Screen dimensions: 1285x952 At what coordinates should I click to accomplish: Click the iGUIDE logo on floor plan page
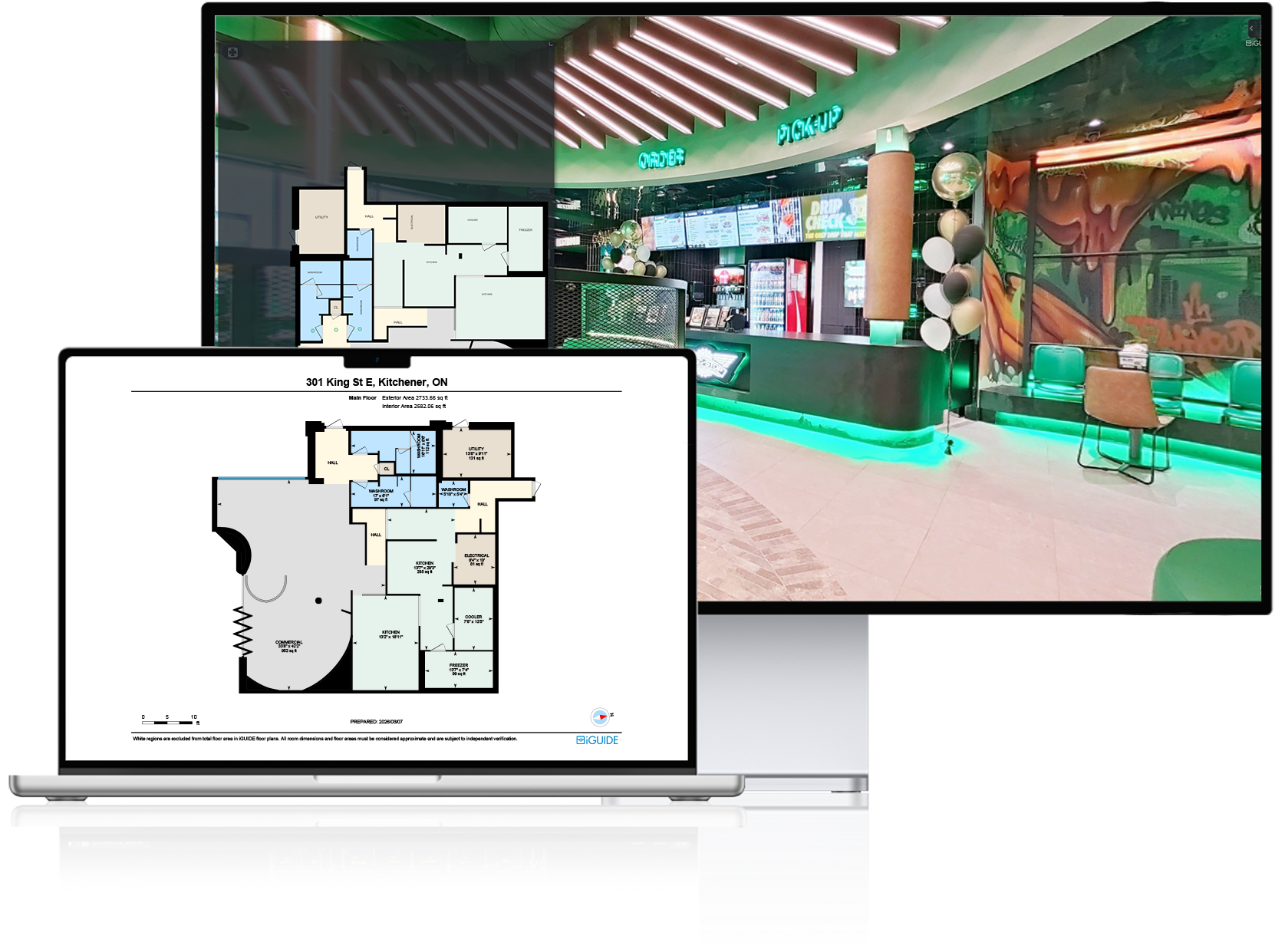coord(597,740)
